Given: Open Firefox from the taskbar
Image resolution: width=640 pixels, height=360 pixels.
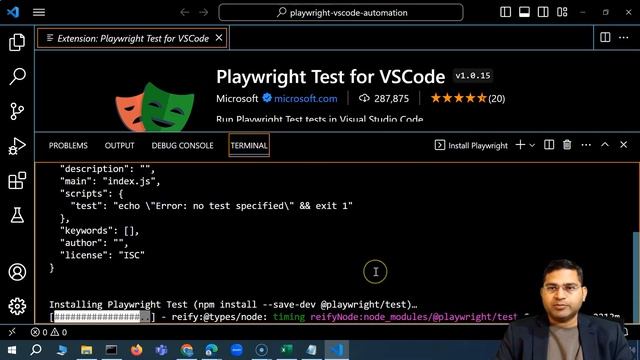Looking at the screenshot, I should [136, 350].
